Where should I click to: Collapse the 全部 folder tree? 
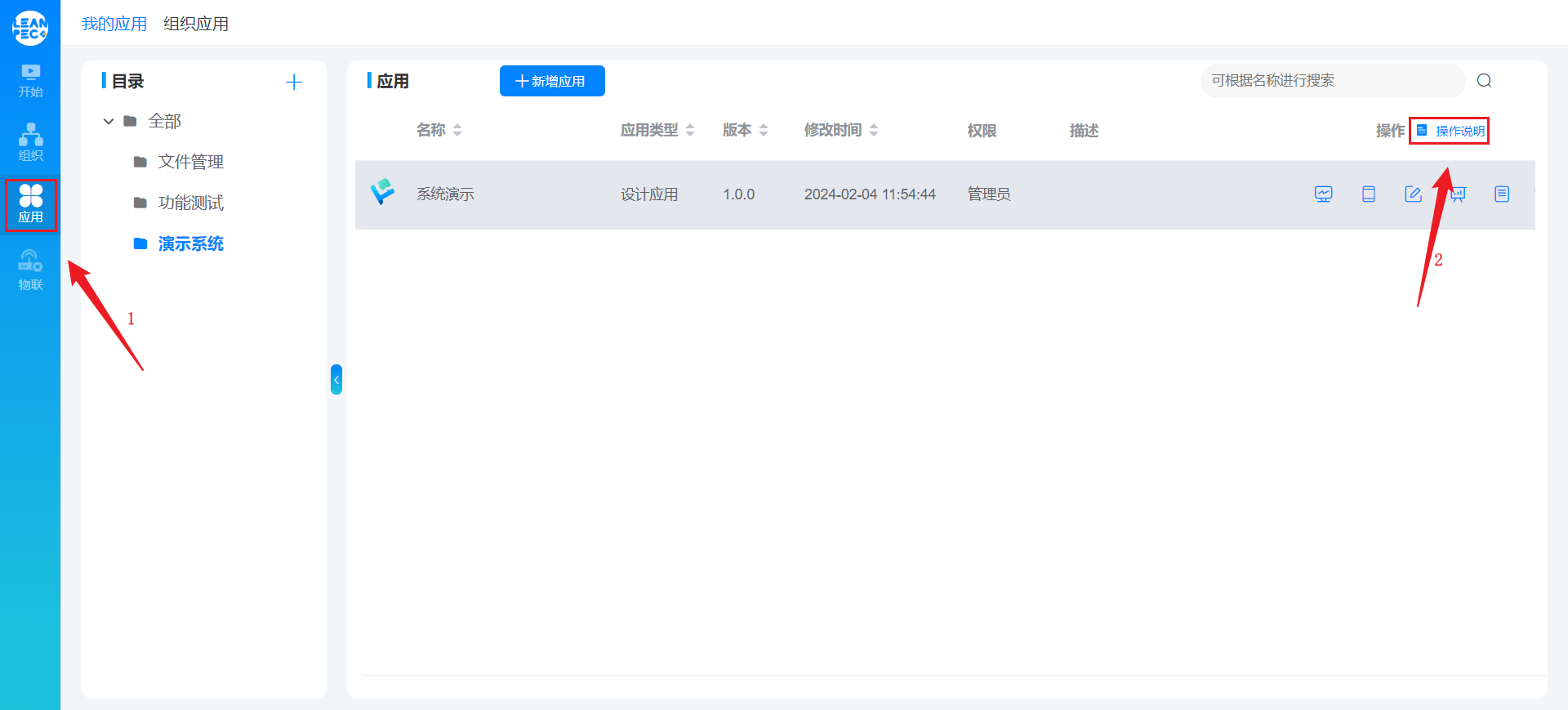tap(109, 121)
